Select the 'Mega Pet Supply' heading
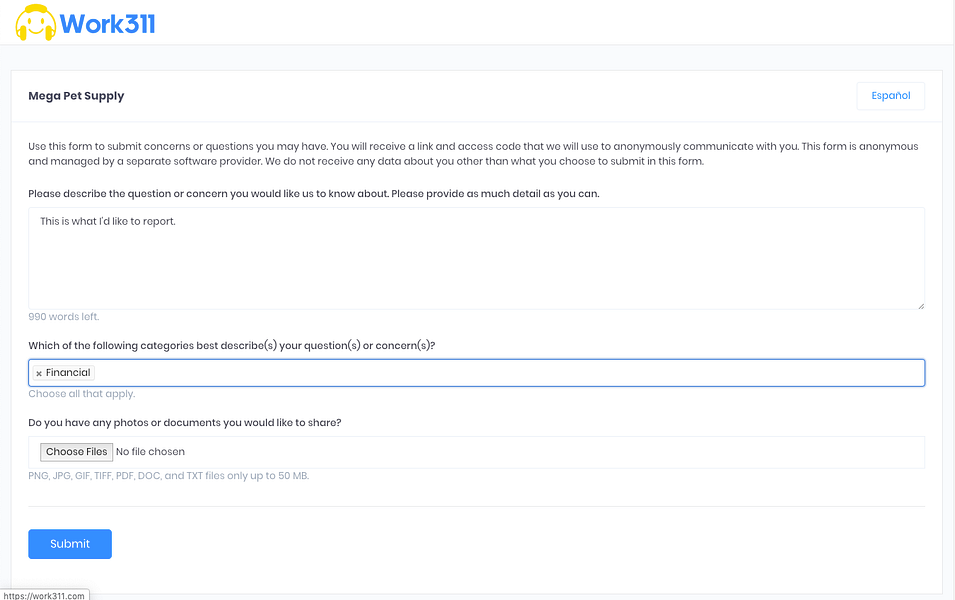This screenshot has width=955, height=600. (x=76, y=96)
